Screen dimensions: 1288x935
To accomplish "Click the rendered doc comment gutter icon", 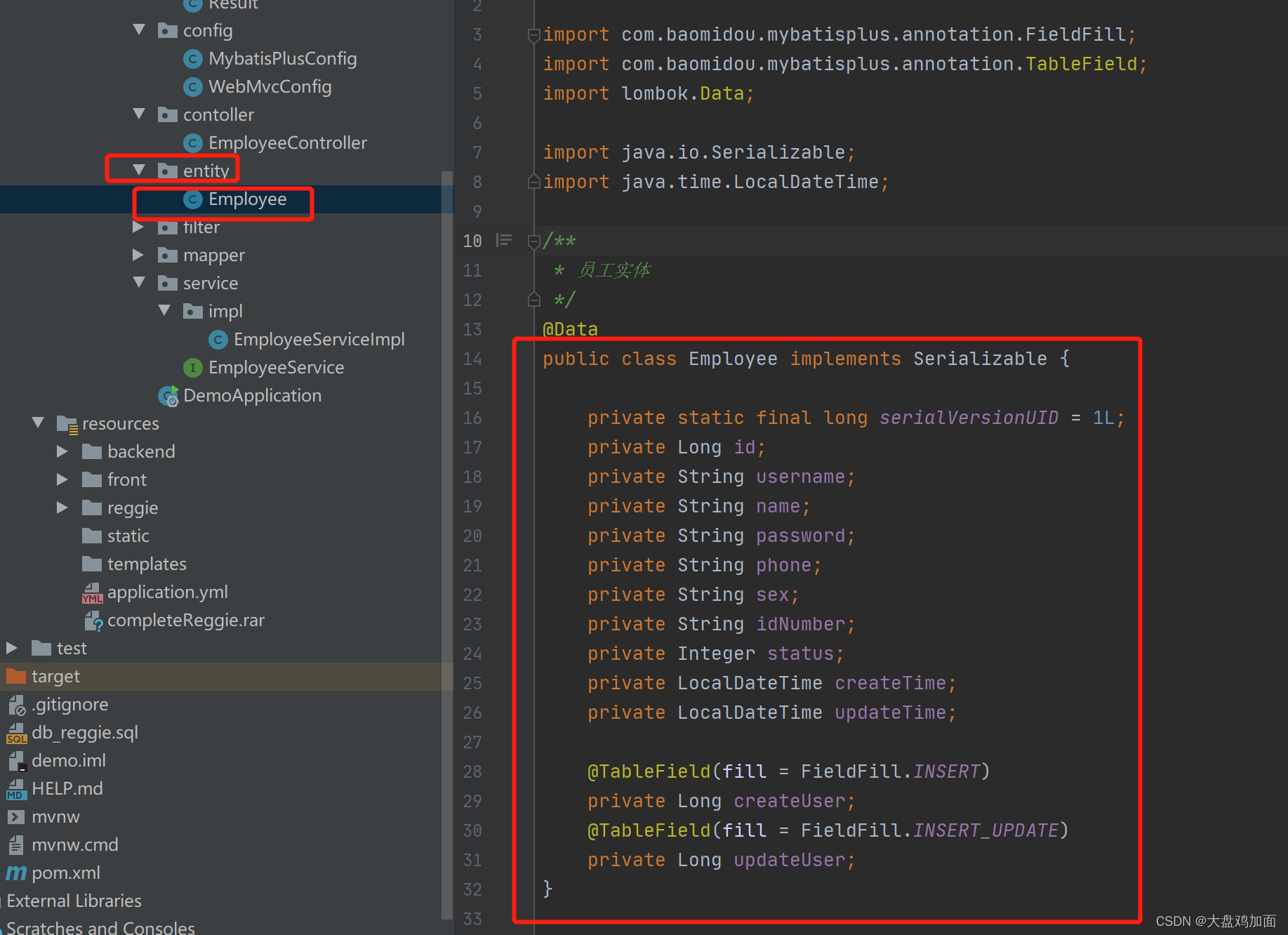I will (x=504, y=241).
